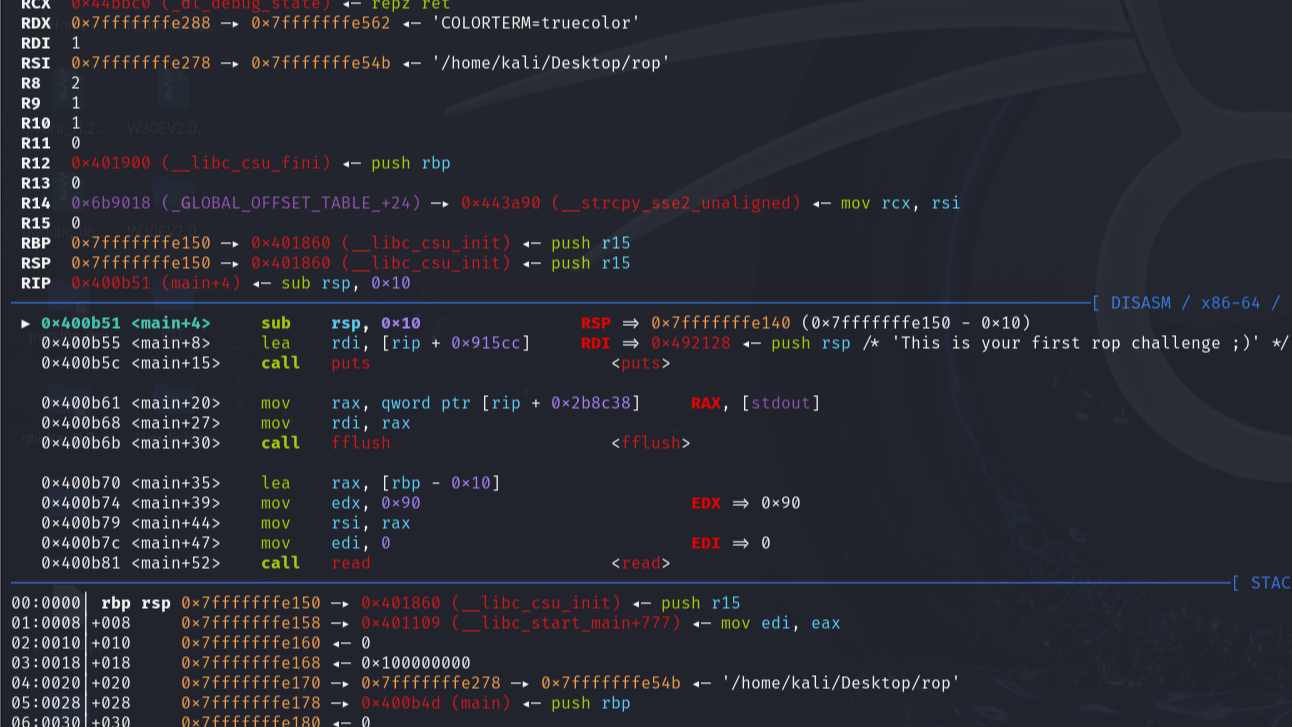Image resolution: width=1292 pixels, height=727 pixels.
Task: Select the <read> call target annotation
Action: pyautogui.click(x=641, y=563)
